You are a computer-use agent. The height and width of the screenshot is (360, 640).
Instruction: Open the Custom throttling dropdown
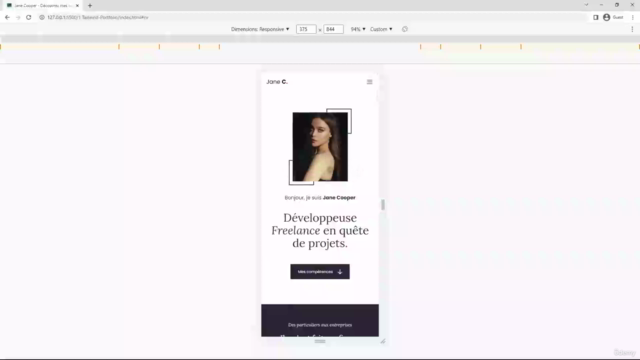pos(381,29)
